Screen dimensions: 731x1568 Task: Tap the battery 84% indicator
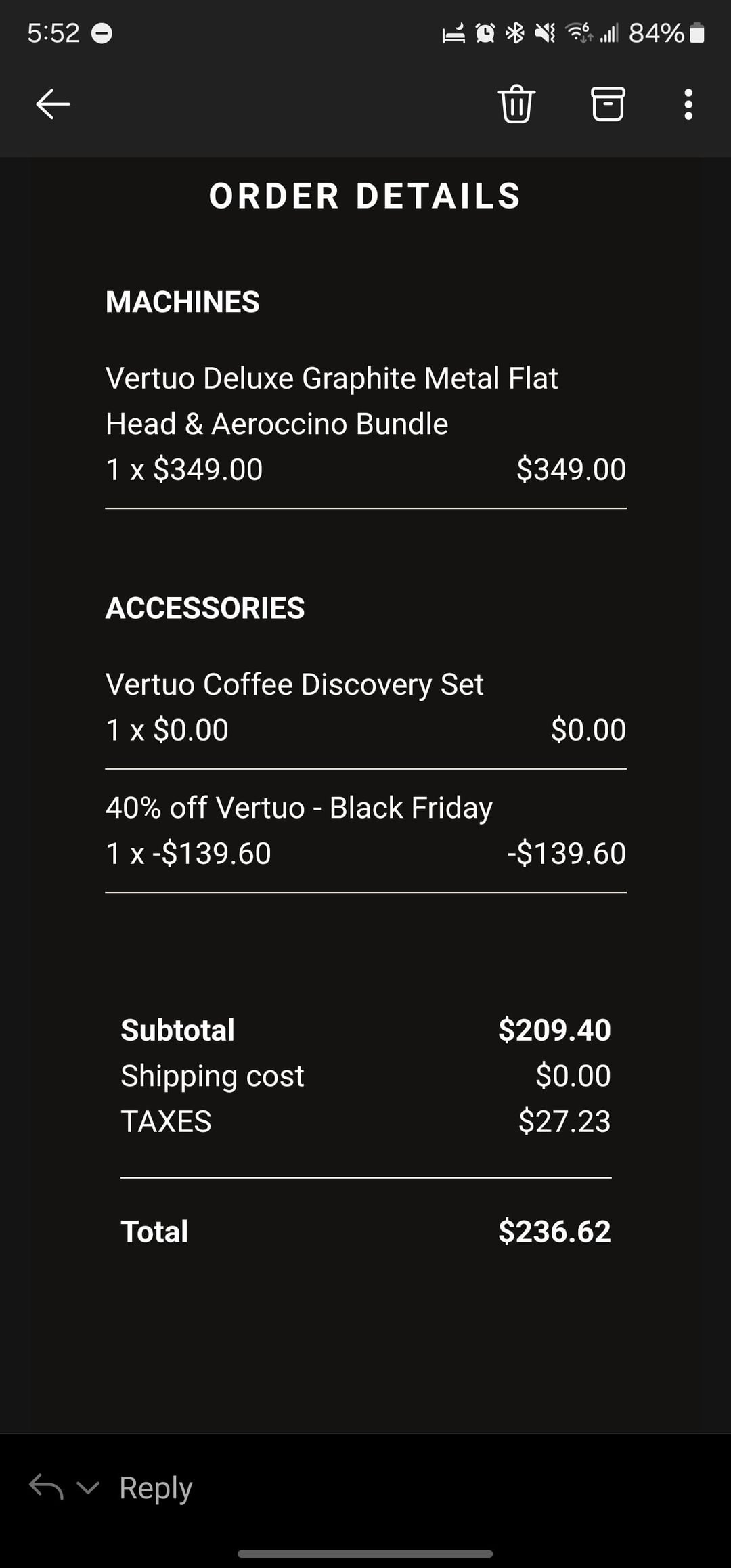[667, 33]
